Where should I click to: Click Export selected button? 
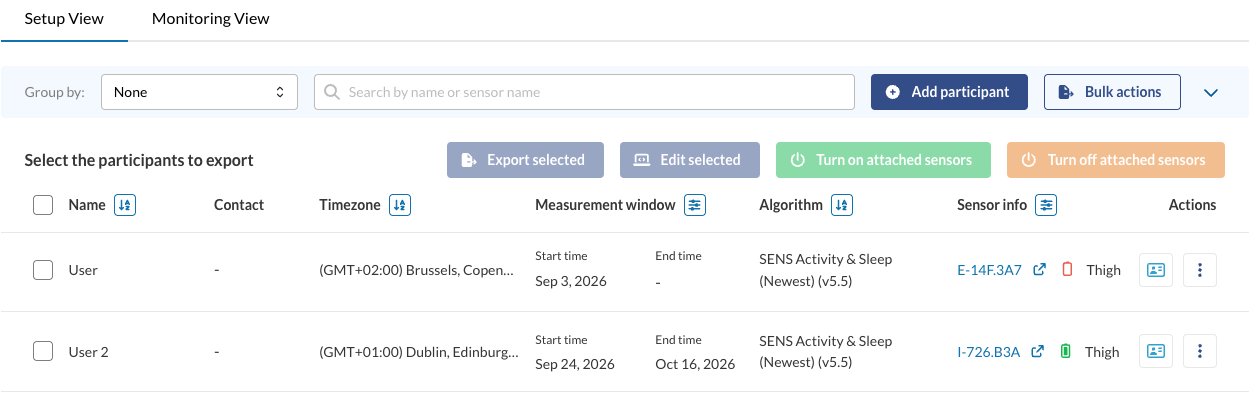(525, 160)
